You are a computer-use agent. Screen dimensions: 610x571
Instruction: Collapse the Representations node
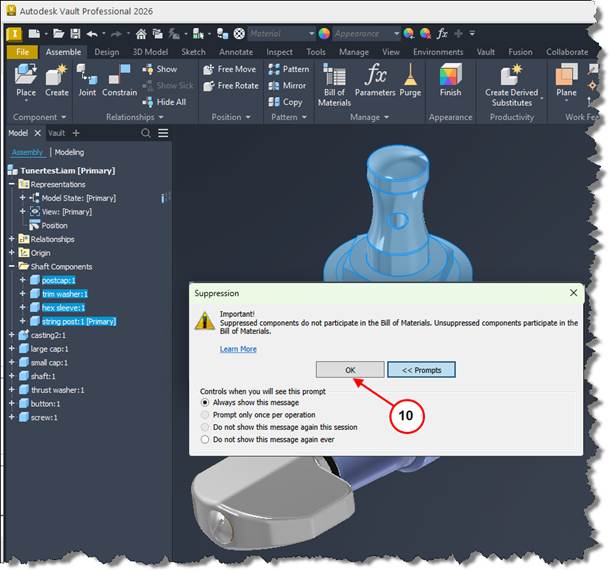[11, 184]
